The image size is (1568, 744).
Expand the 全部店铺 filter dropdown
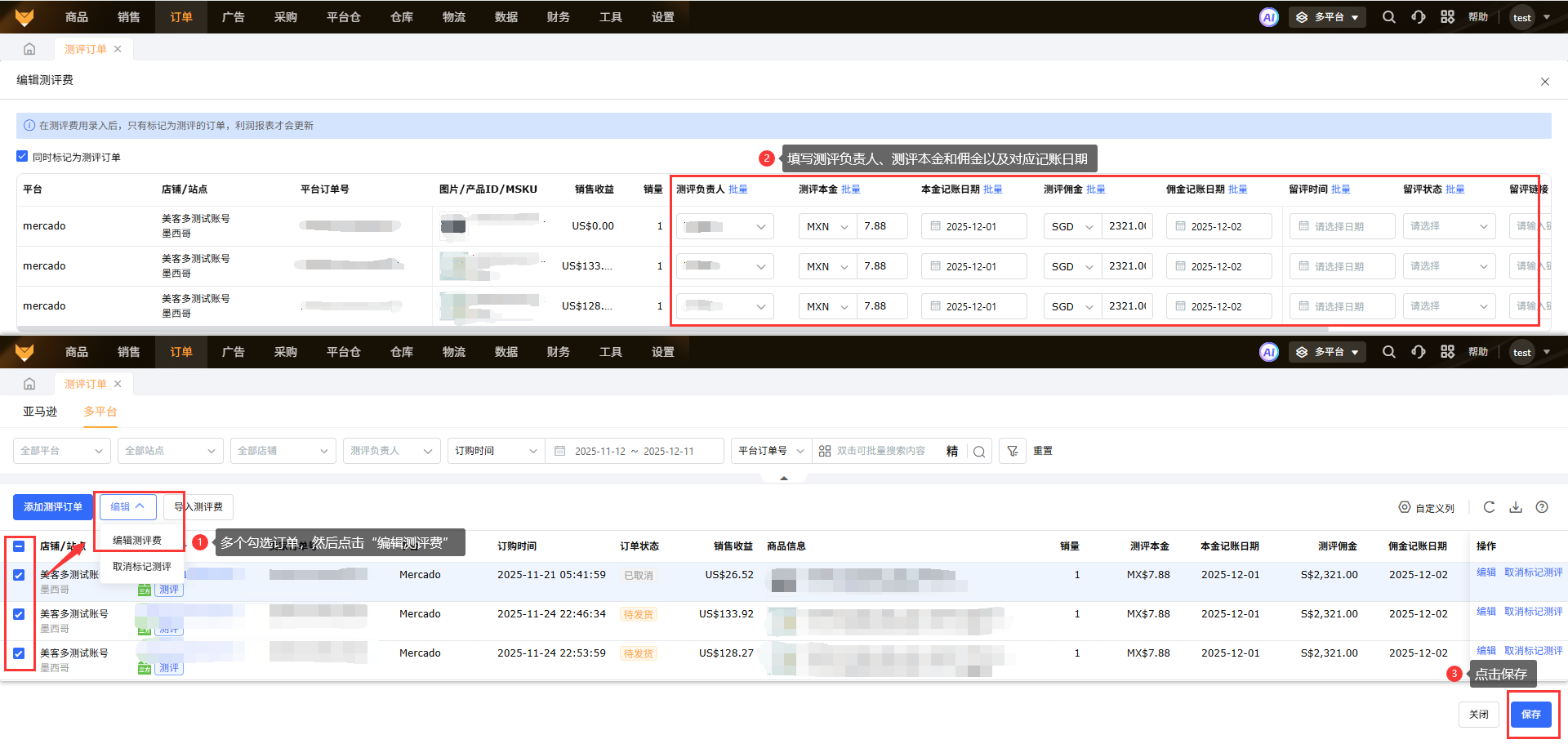[x=283, y=451]
